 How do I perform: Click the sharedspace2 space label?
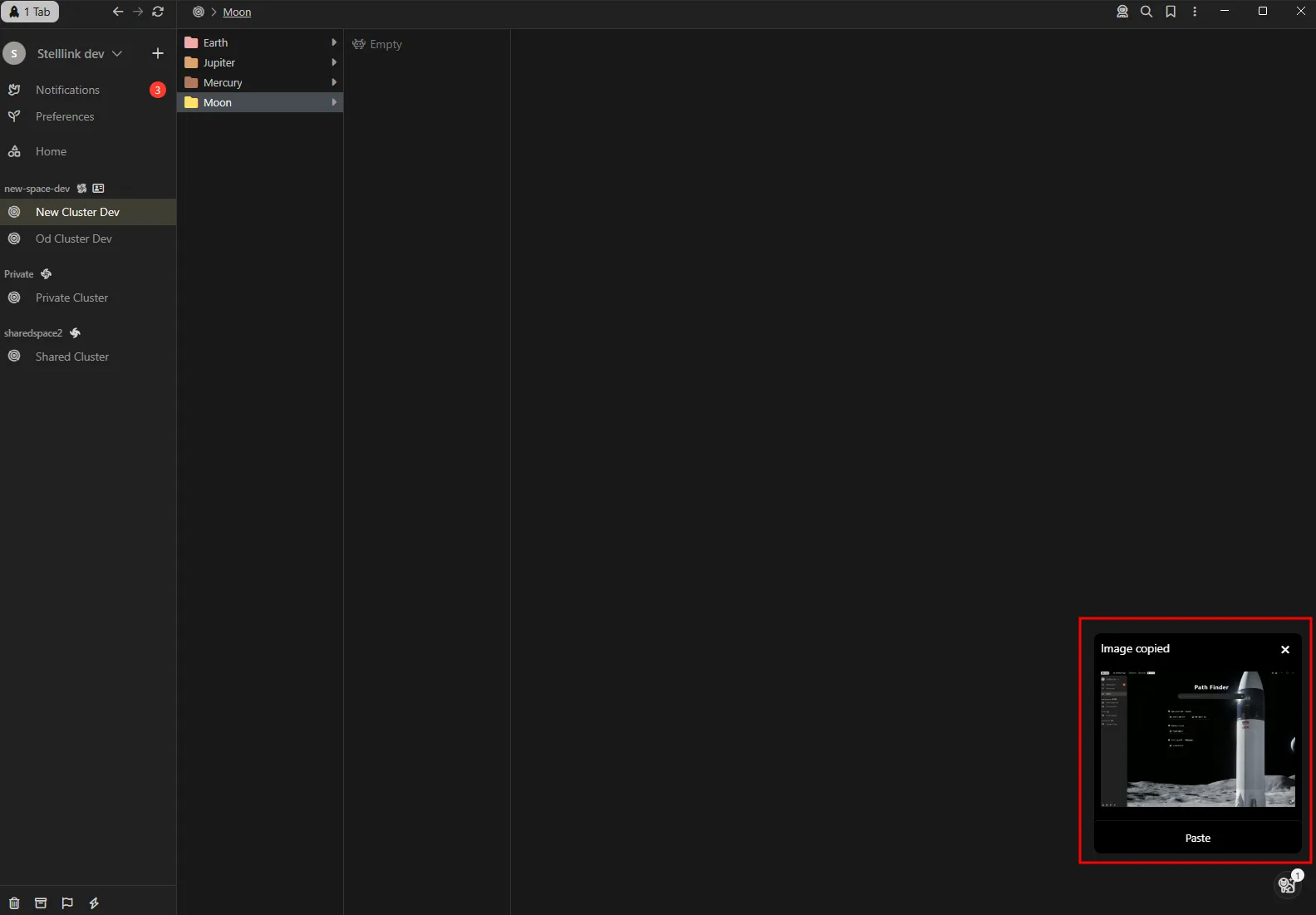click(33, 333)
